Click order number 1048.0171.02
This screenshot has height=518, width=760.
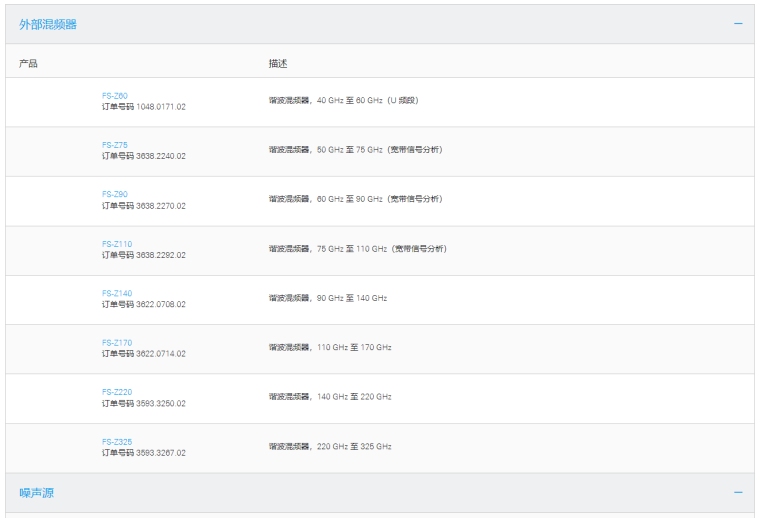[x=143, y=107]
